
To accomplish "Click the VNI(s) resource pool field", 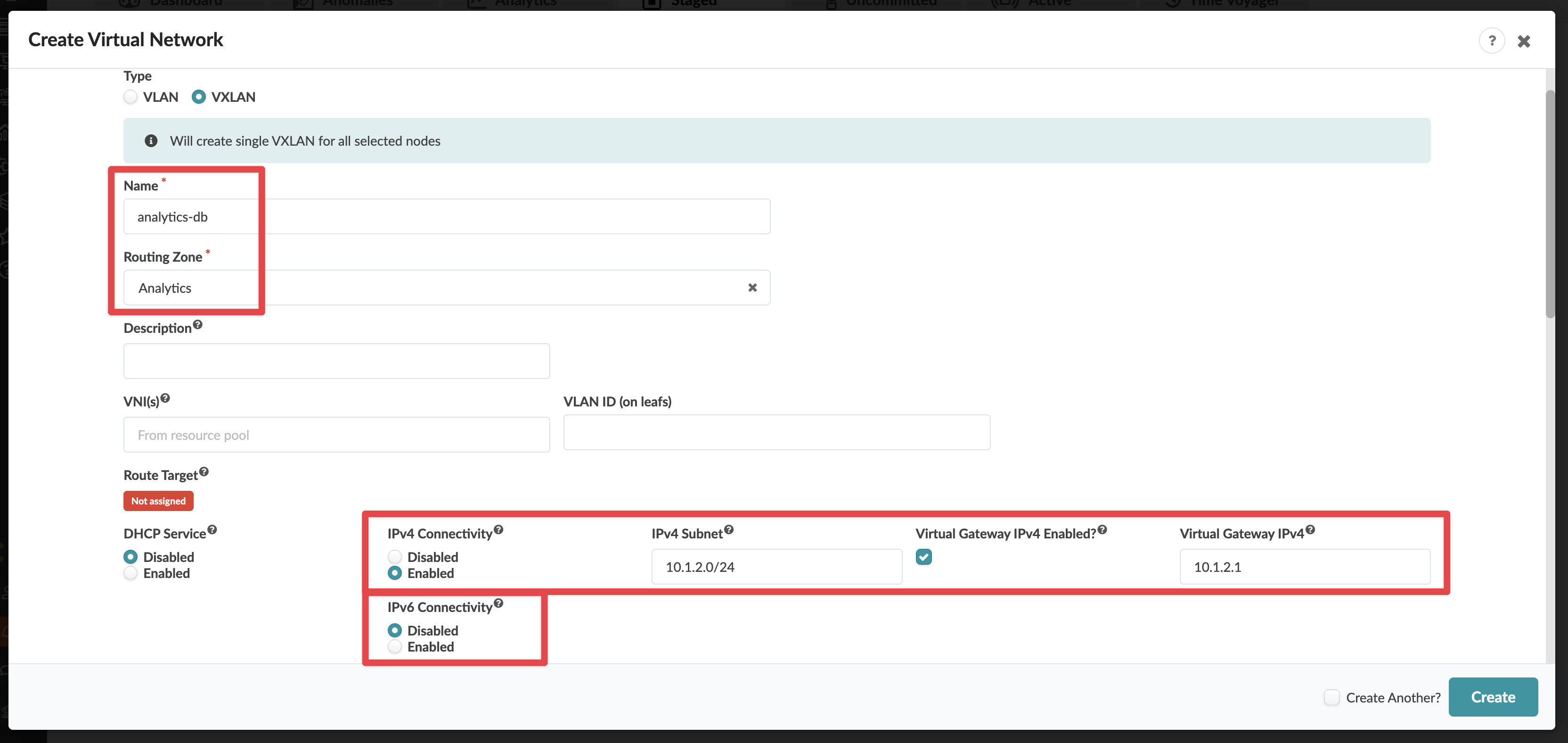I will click(x=336, y=435).
